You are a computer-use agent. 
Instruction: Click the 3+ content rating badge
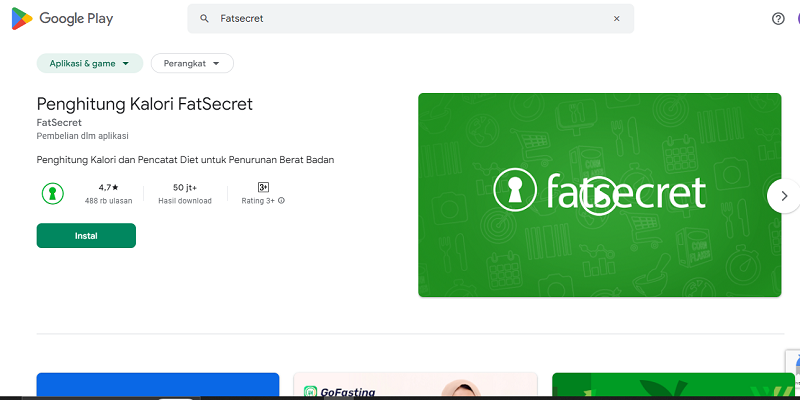point(263,187)
